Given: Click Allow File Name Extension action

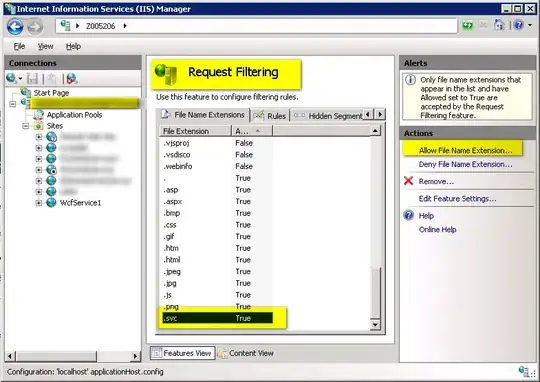Looking at the screenshot, I should 465,151.
